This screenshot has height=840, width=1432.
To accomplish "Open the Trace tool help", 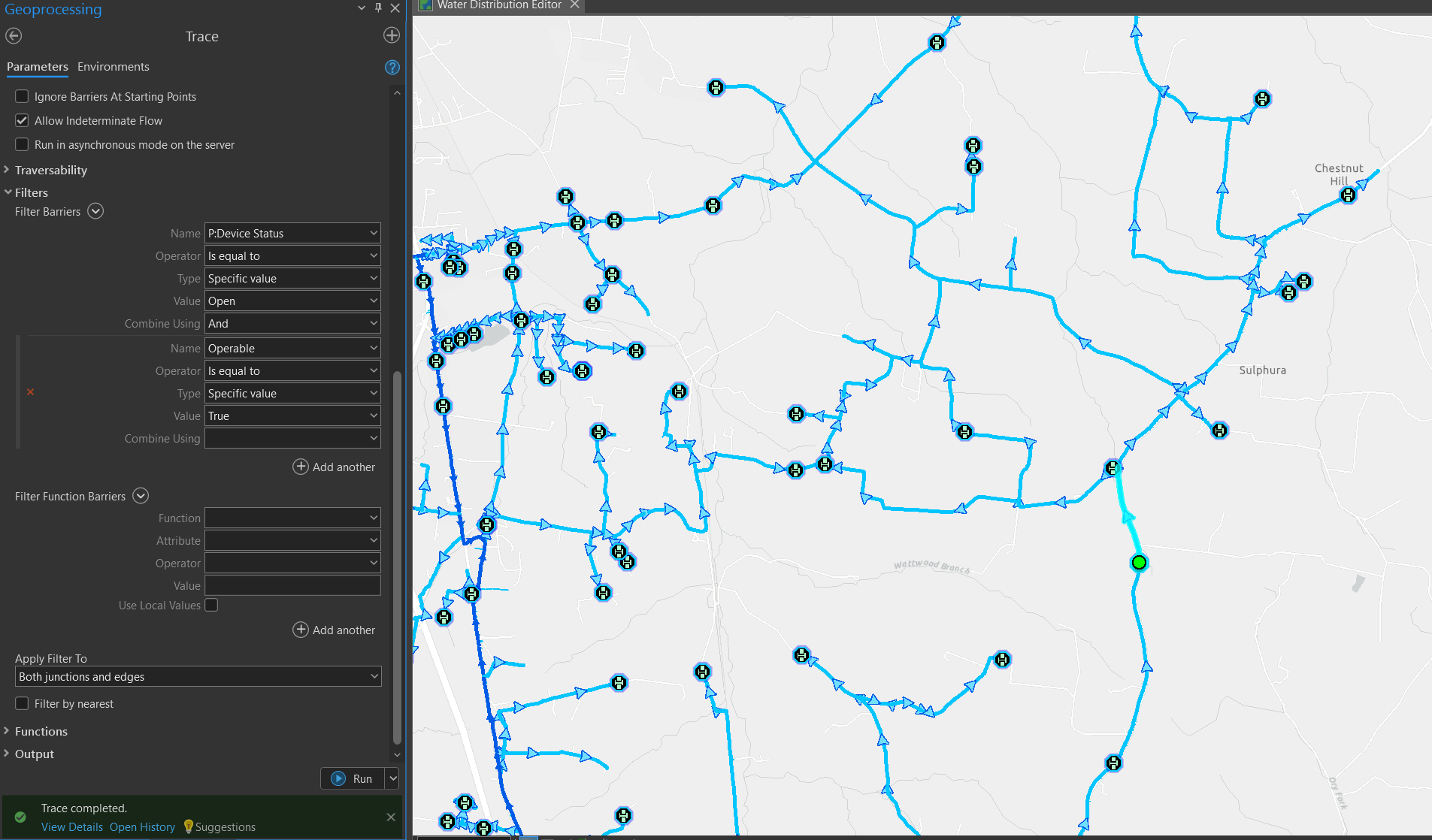I will pyautogui.click(x=392, y=67).
